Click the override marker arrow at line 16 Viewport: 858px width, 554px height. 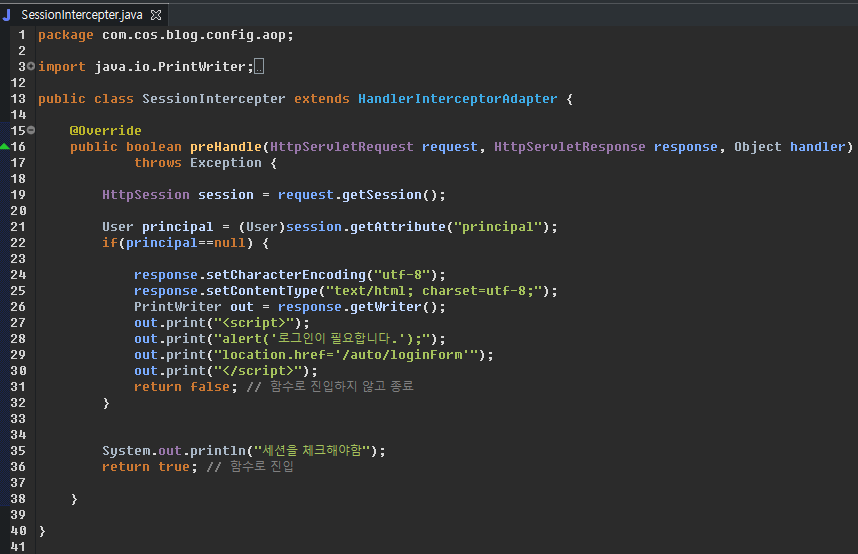point(4,146)
